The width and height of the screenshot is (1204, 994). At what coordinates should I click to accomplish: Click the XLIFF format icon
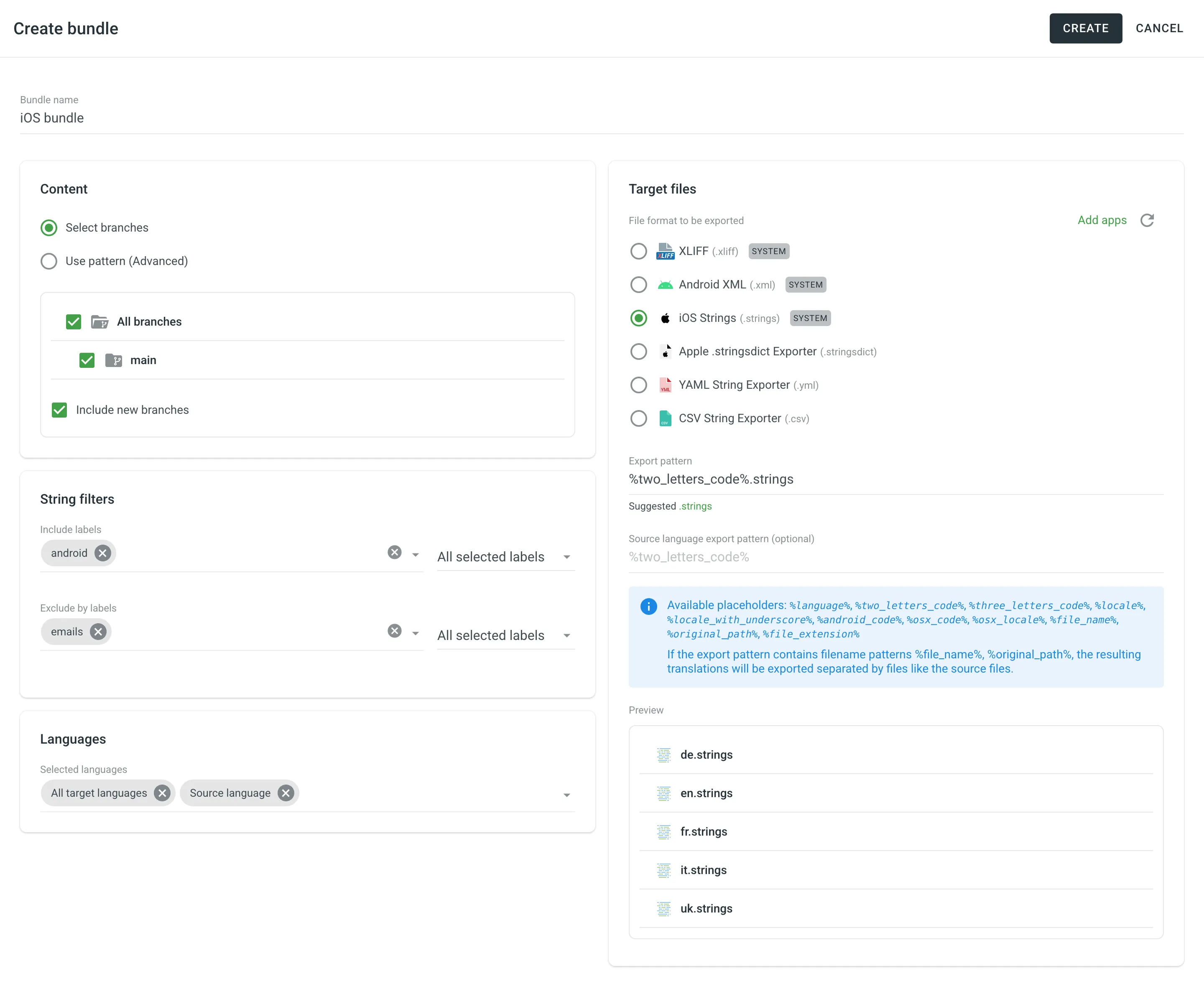point(665,251)
